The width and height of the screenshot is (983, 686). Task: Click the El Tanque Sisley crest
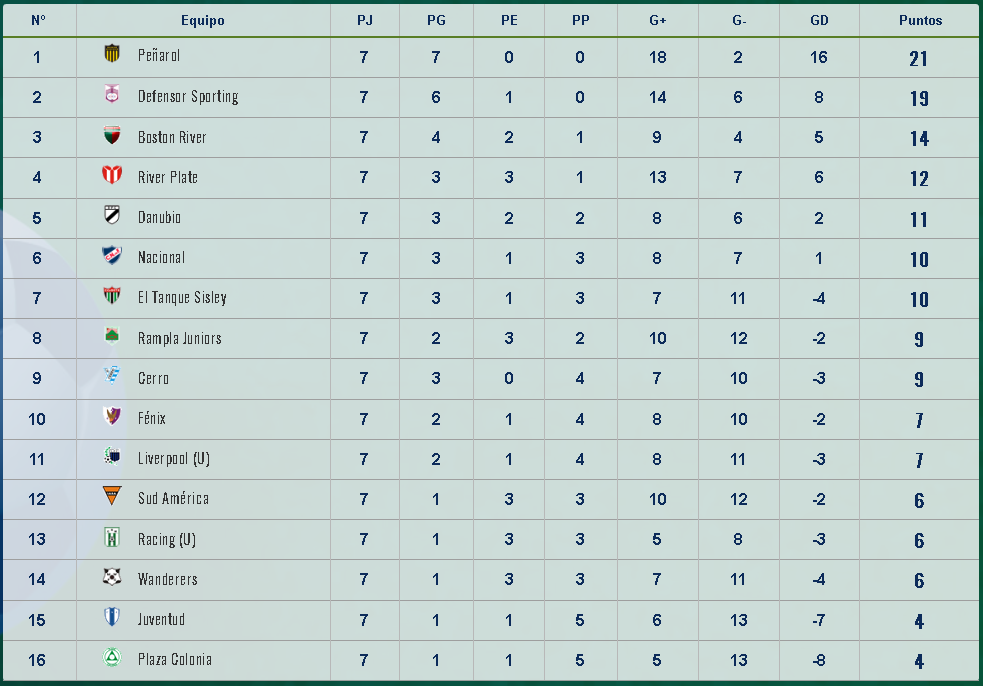[112, 296]
